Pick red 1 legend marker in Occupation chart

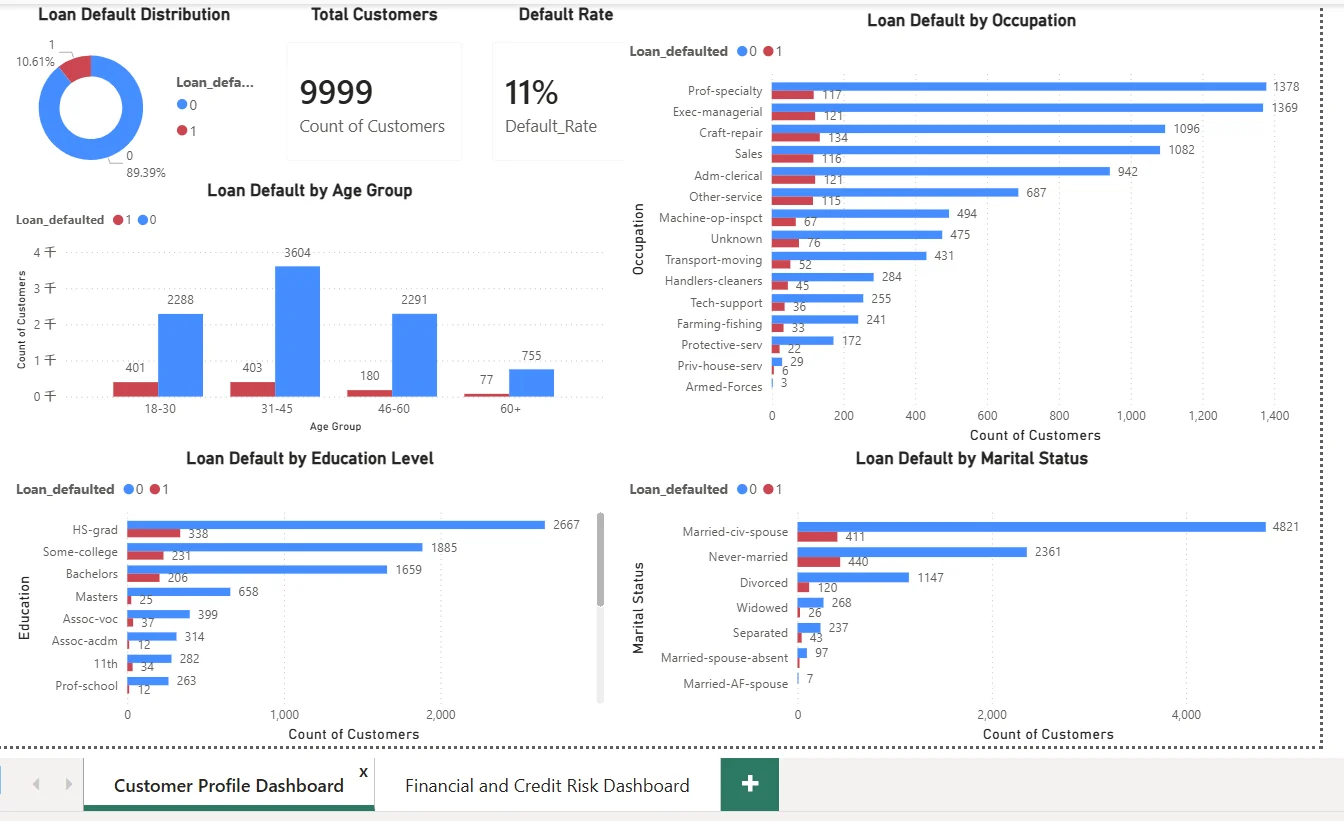(x=768, y=51)
